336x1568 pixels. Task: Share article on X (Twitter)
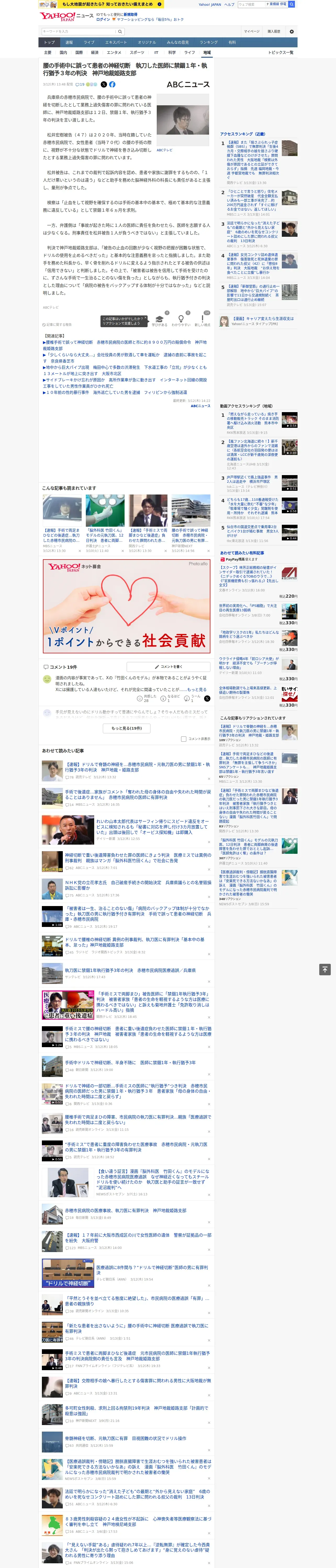[104, 85]
